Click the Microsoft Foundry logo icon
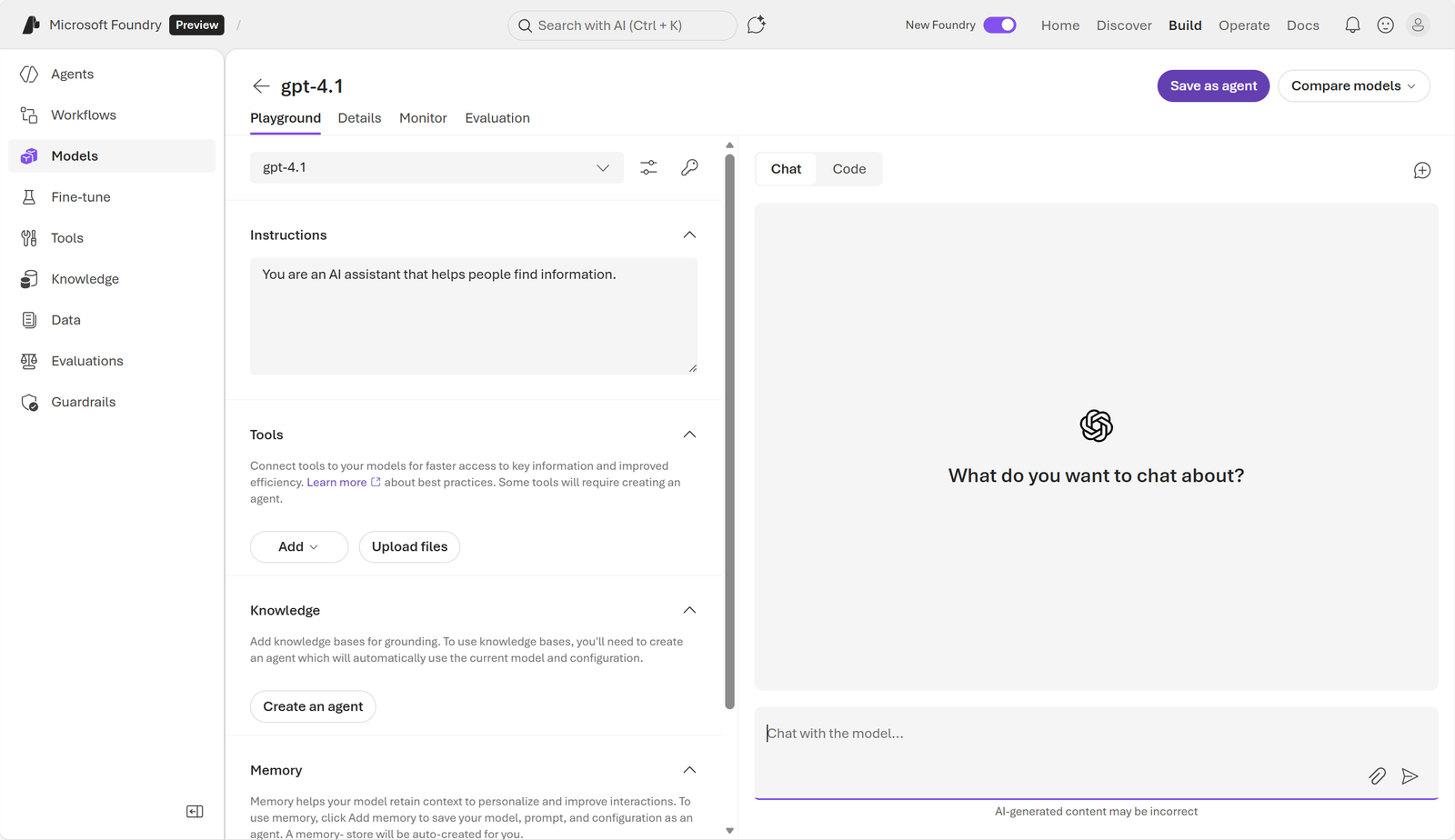The image size is (1455, 840). tap(31, 25)
